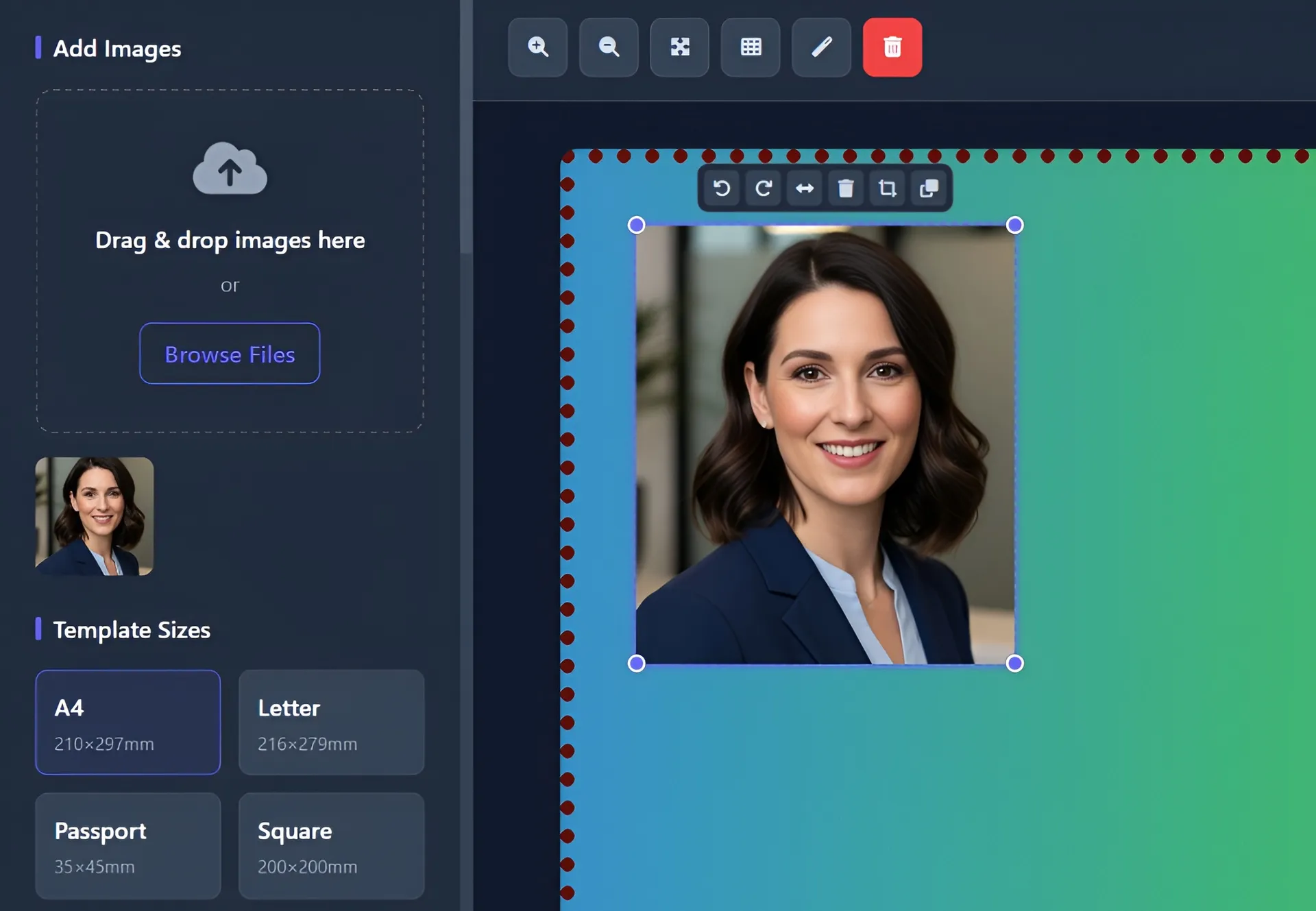Select the zoom out tool

[609, 47]
